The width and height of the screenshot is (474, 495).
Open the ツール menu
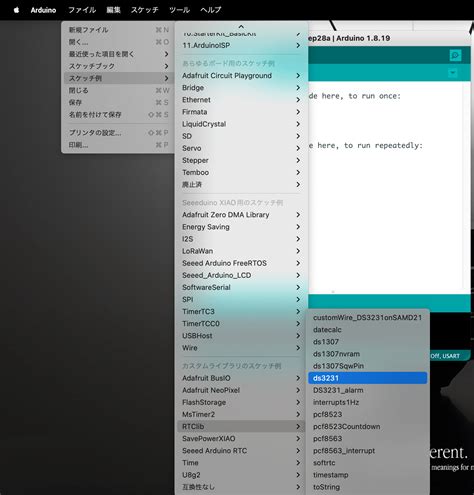(179, 10)
